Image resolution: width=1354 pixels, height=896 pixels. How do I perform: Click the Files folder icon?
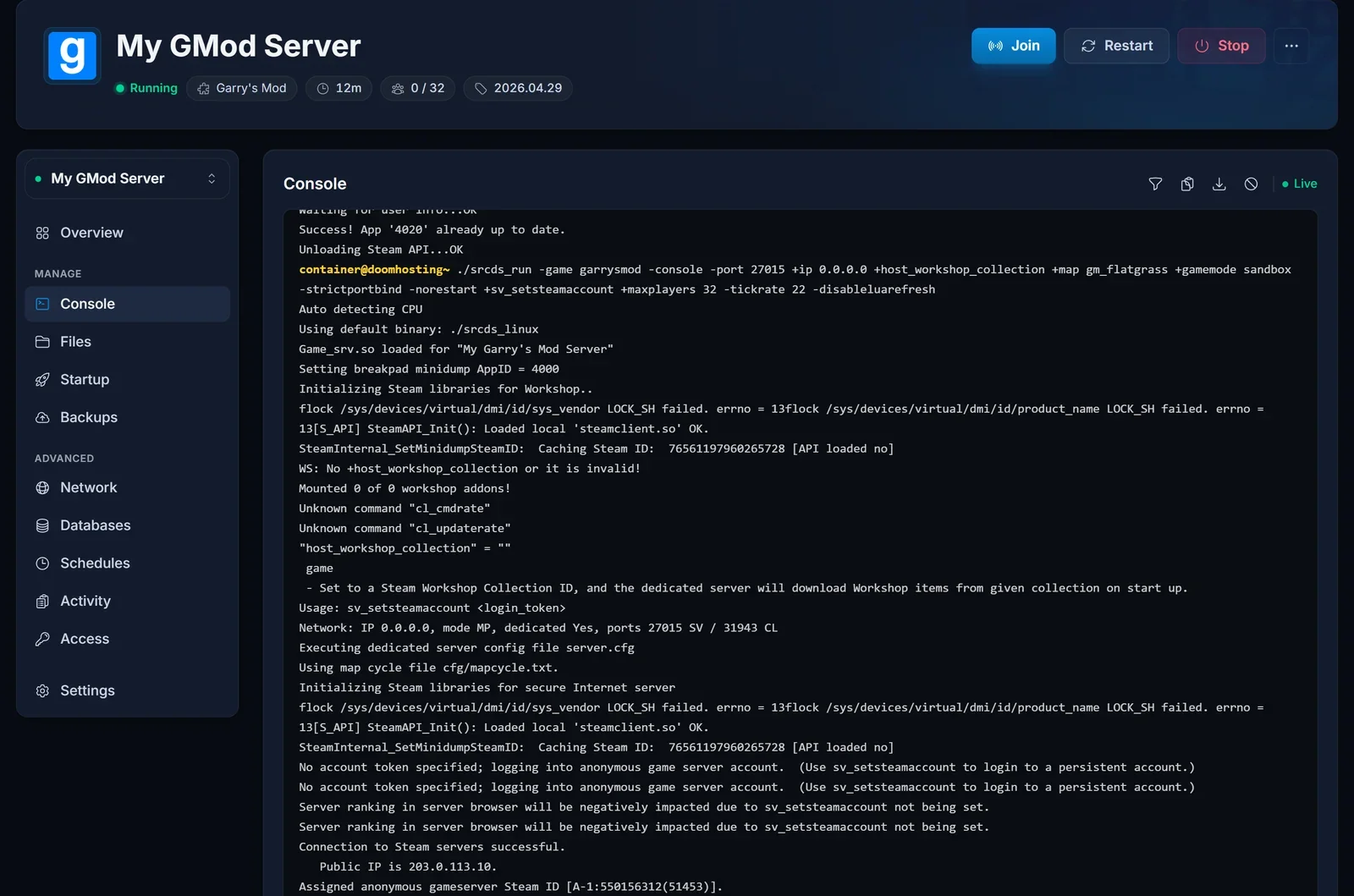(x=42, y=342)
